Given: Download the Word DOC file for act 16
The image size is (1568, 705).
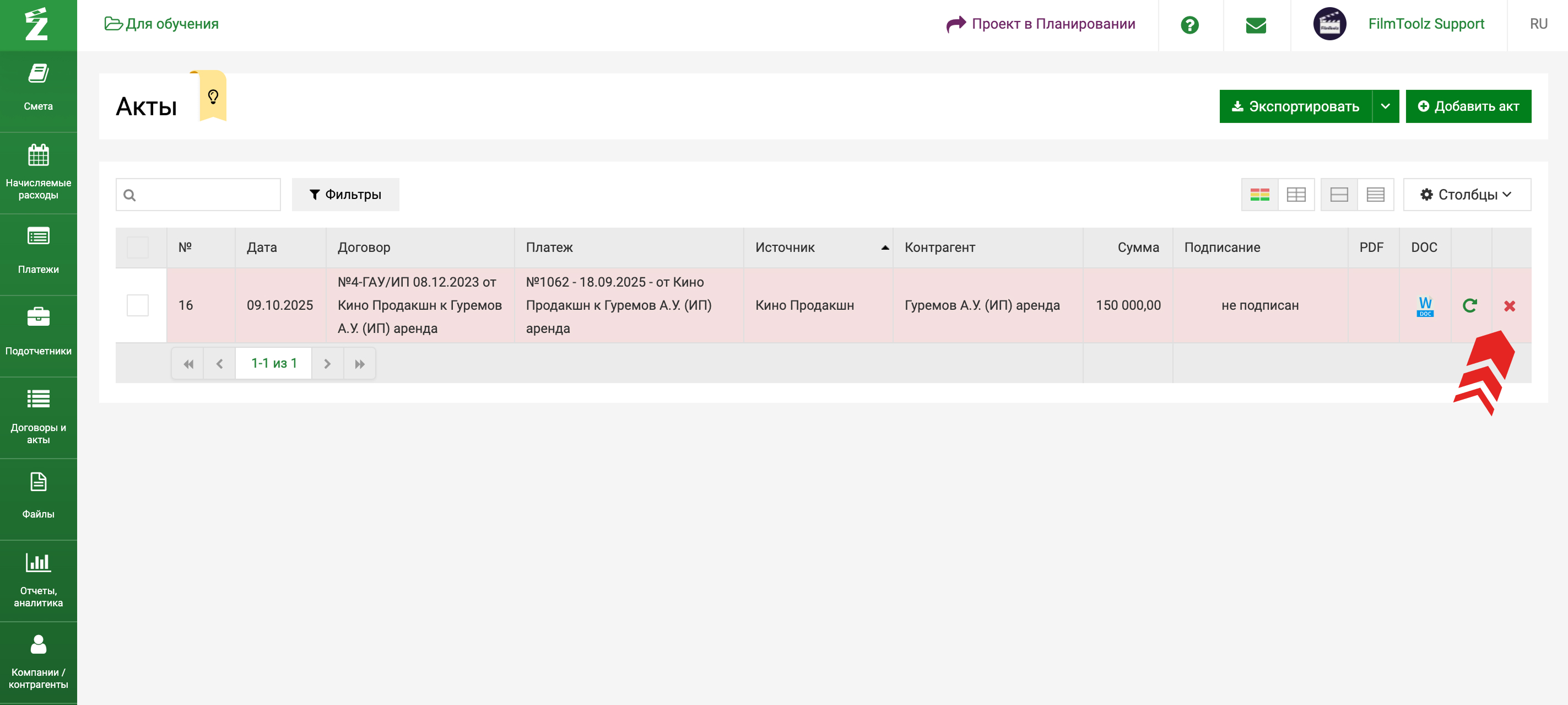Looking at the screenshot, I should coord(1424,305).
